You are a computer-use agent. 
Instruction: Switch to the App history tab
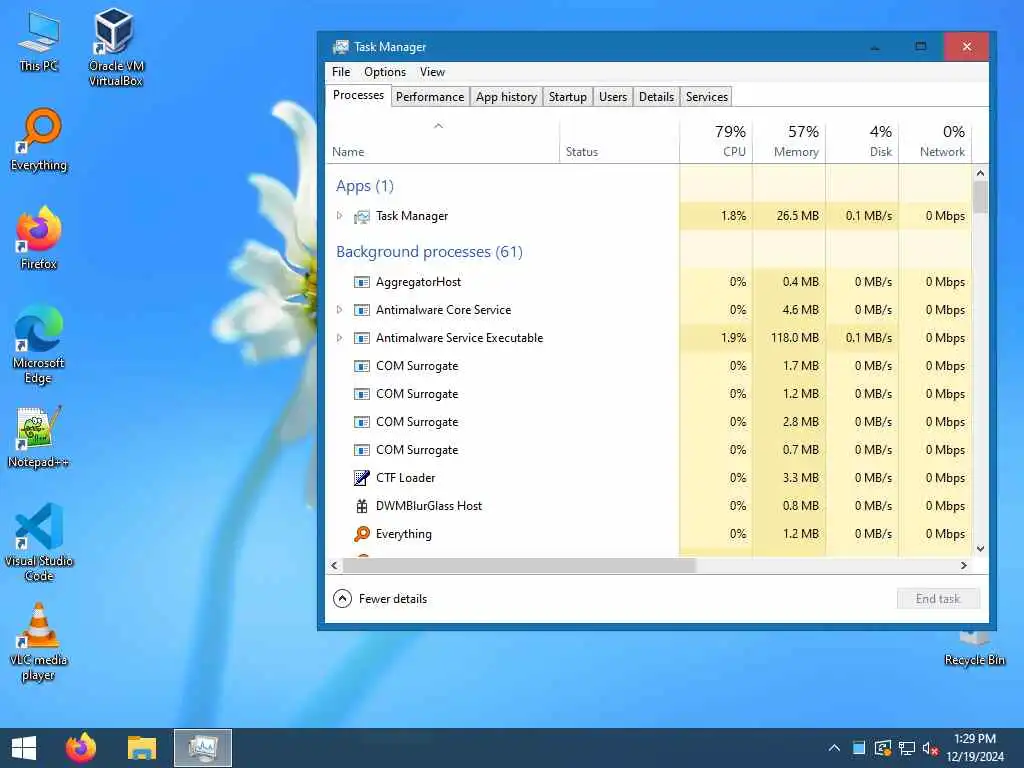[x=506, y=97]
